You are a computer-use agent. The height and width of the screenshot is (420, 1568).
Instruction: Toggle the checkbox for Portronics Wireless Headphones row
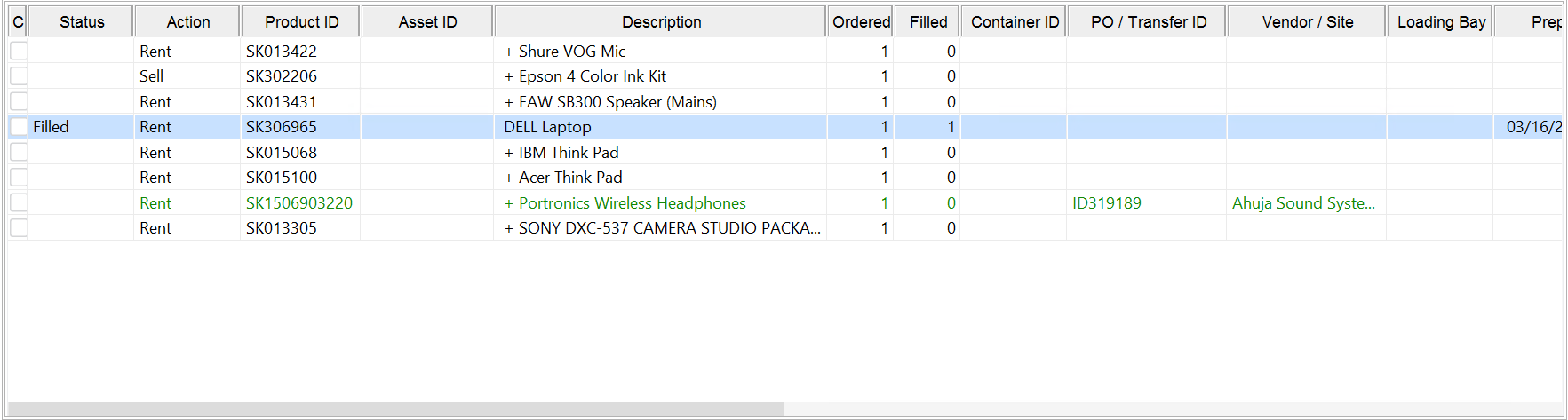pos(19,203)
